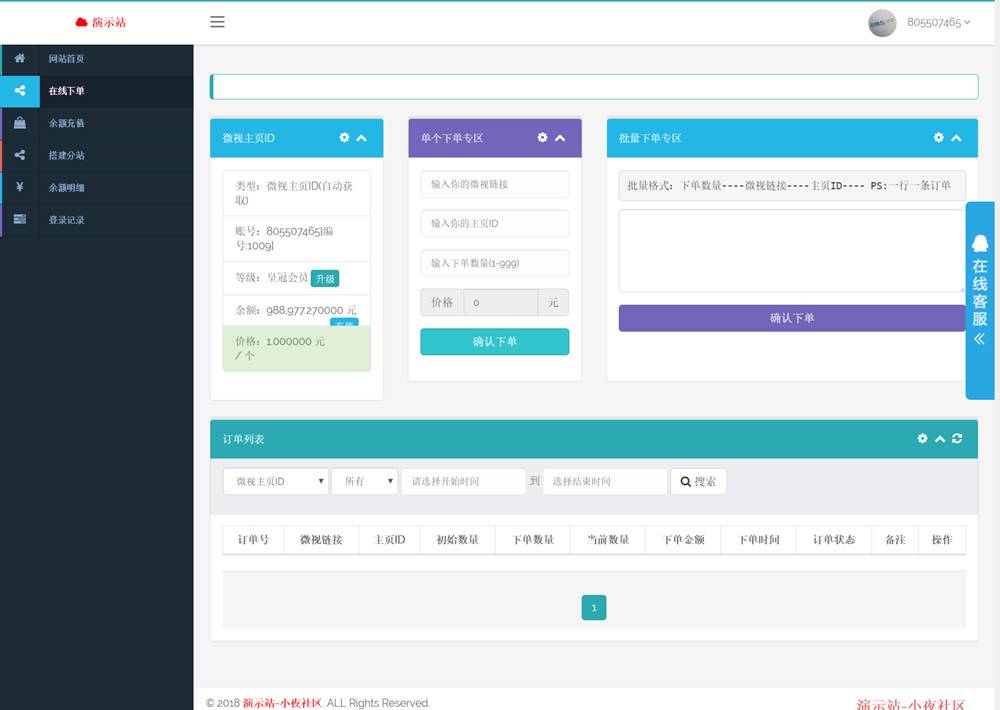Click the refresh icon on 订单列表 panel header

pyautogui.click(x=956, y=438)
